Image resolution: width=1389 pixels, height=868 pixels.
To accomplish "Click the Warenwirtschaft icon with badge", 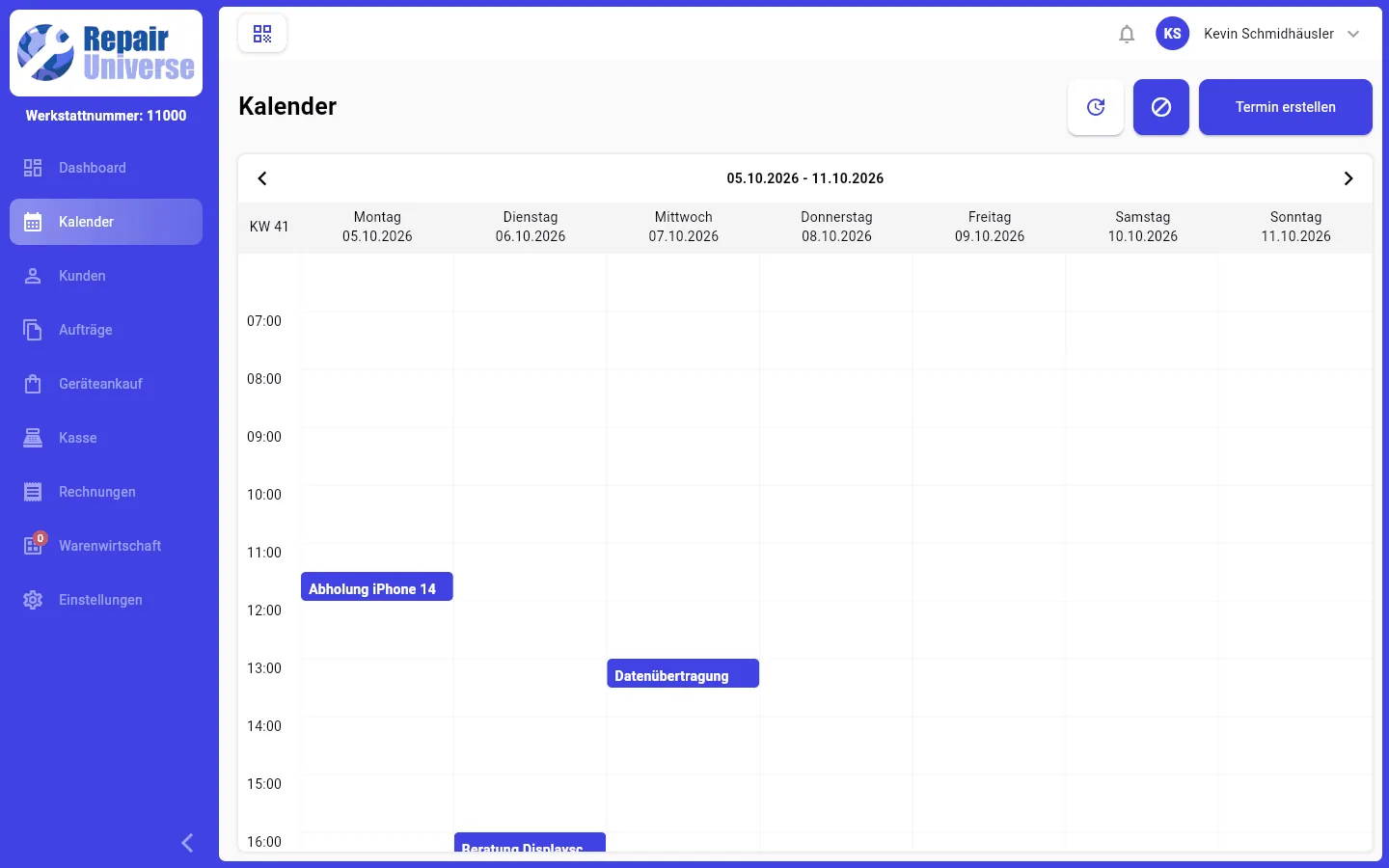I will pyautogui.click(x=34, y=544).
